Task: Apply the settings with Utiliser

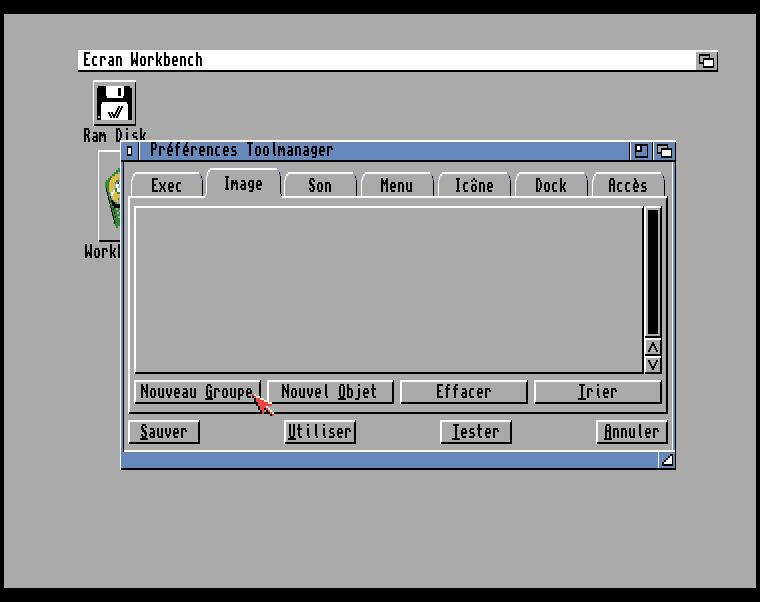Action: click(x=320, y=432)
